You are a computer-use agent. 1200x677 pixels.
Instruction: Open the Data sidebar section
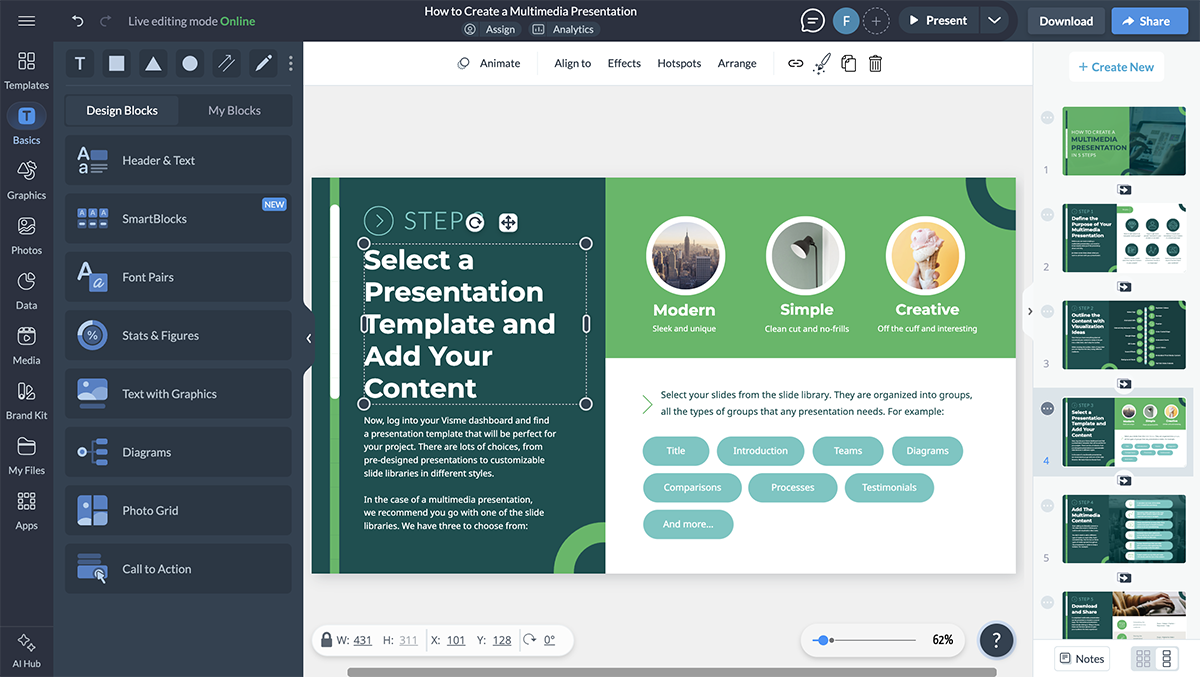(x=27, y=291)
